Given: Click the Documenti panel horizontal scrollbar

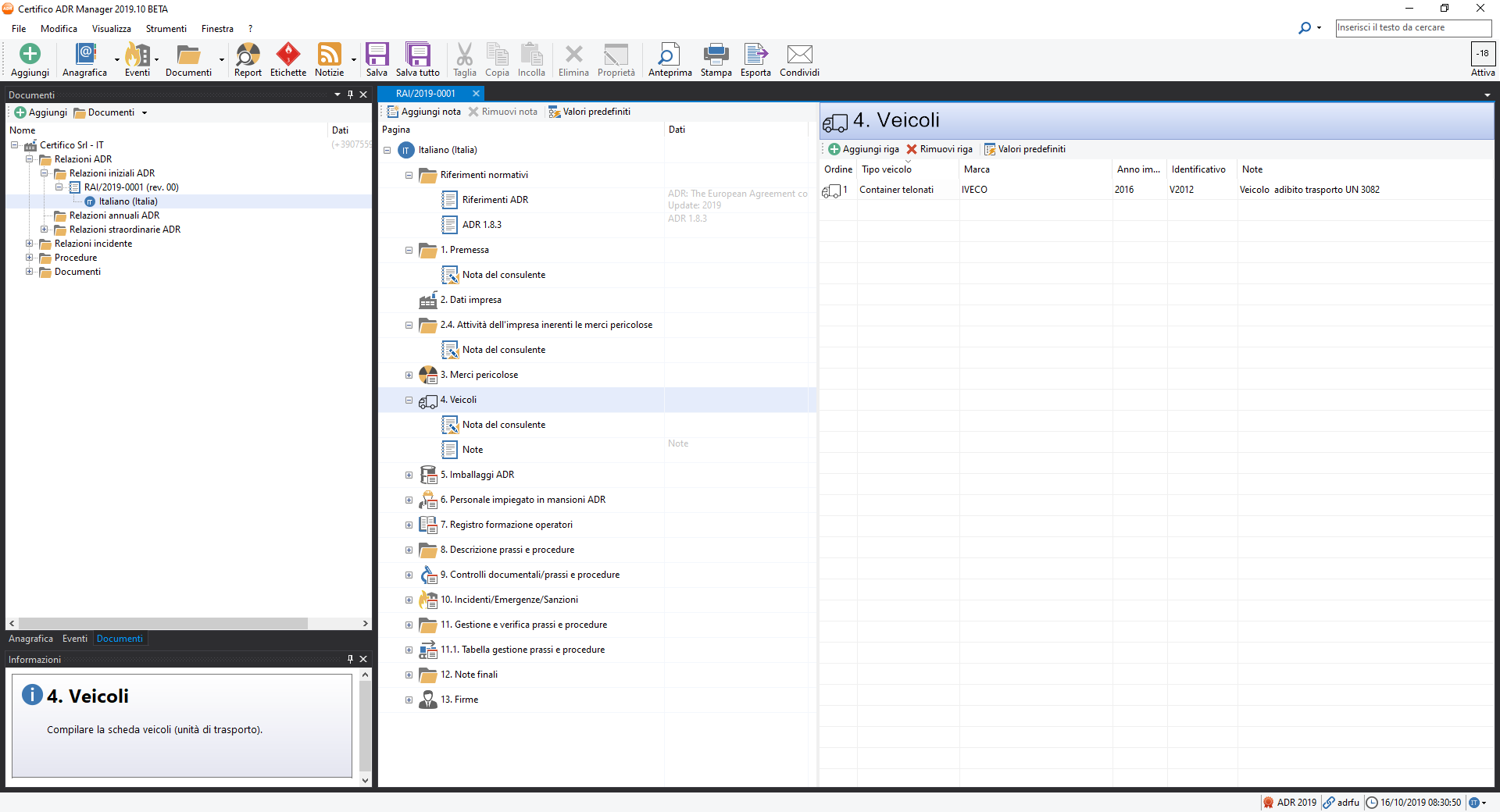Looking at the screenshot, I should click(x=164, y=623).
